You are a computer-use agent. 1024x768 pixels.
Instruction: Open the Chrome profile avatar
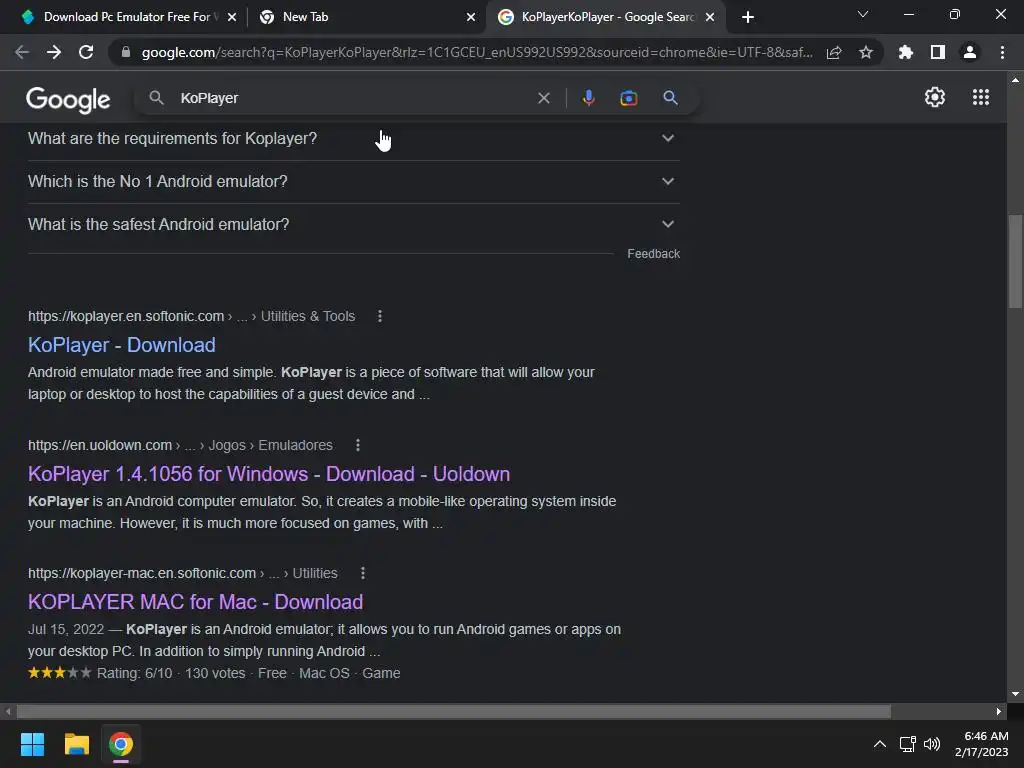coord(970,52)
